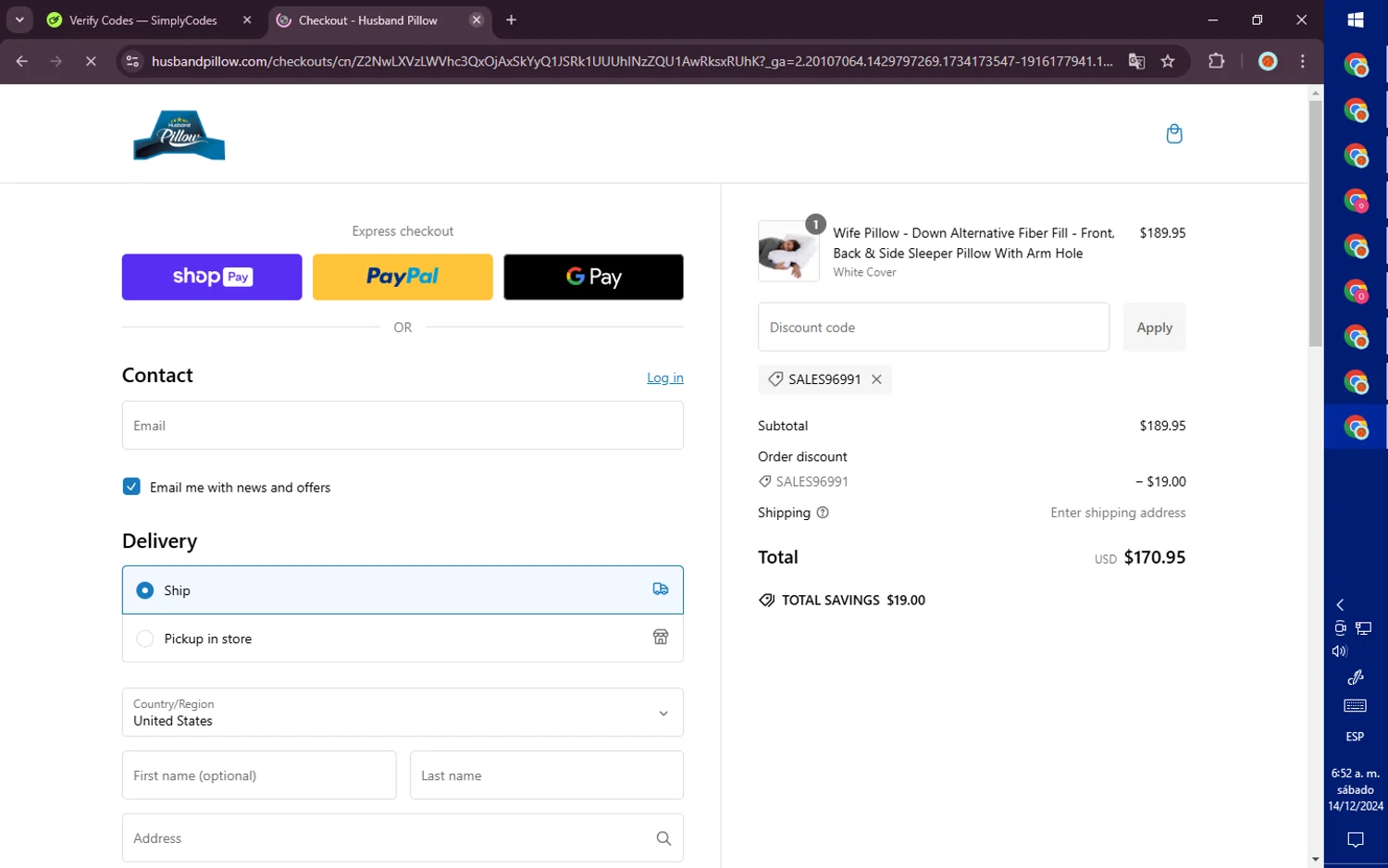
Task: Click the browser forward arrow
Action: point(56,61)
